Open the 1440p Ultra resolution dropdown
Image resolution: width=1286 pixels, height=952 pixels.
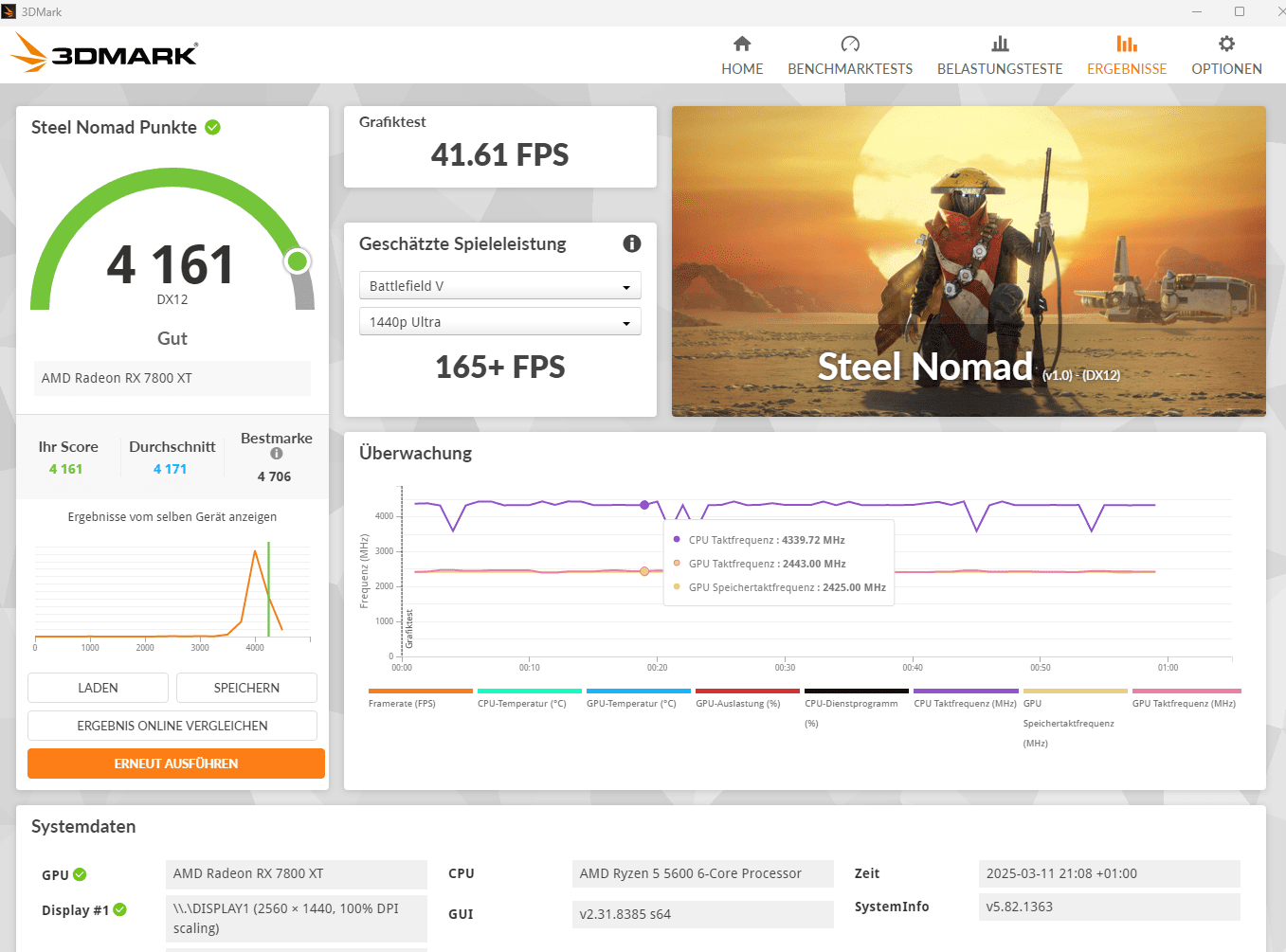click(500, 321)
